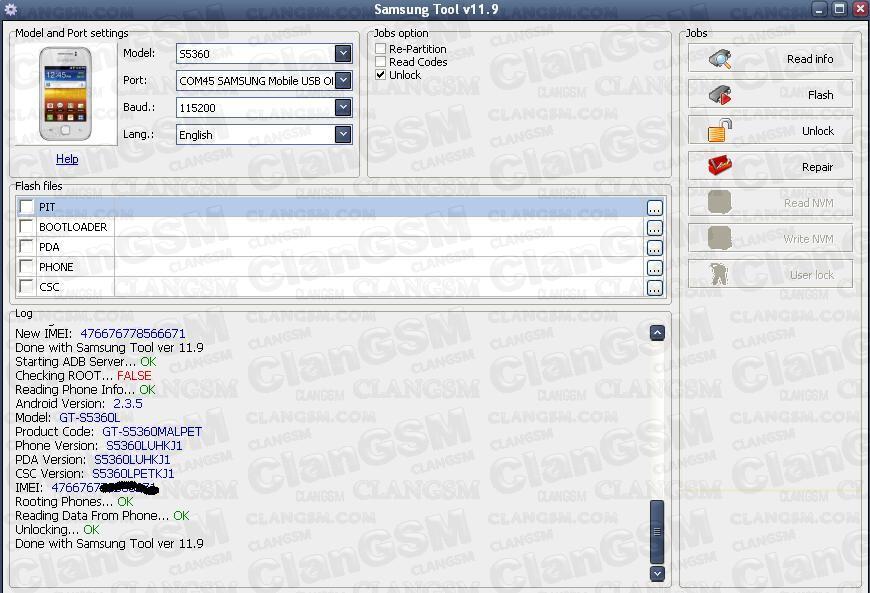Click the CSC row label
The image size is (870, 593).
pyautogui.click(x=49, y=287)
